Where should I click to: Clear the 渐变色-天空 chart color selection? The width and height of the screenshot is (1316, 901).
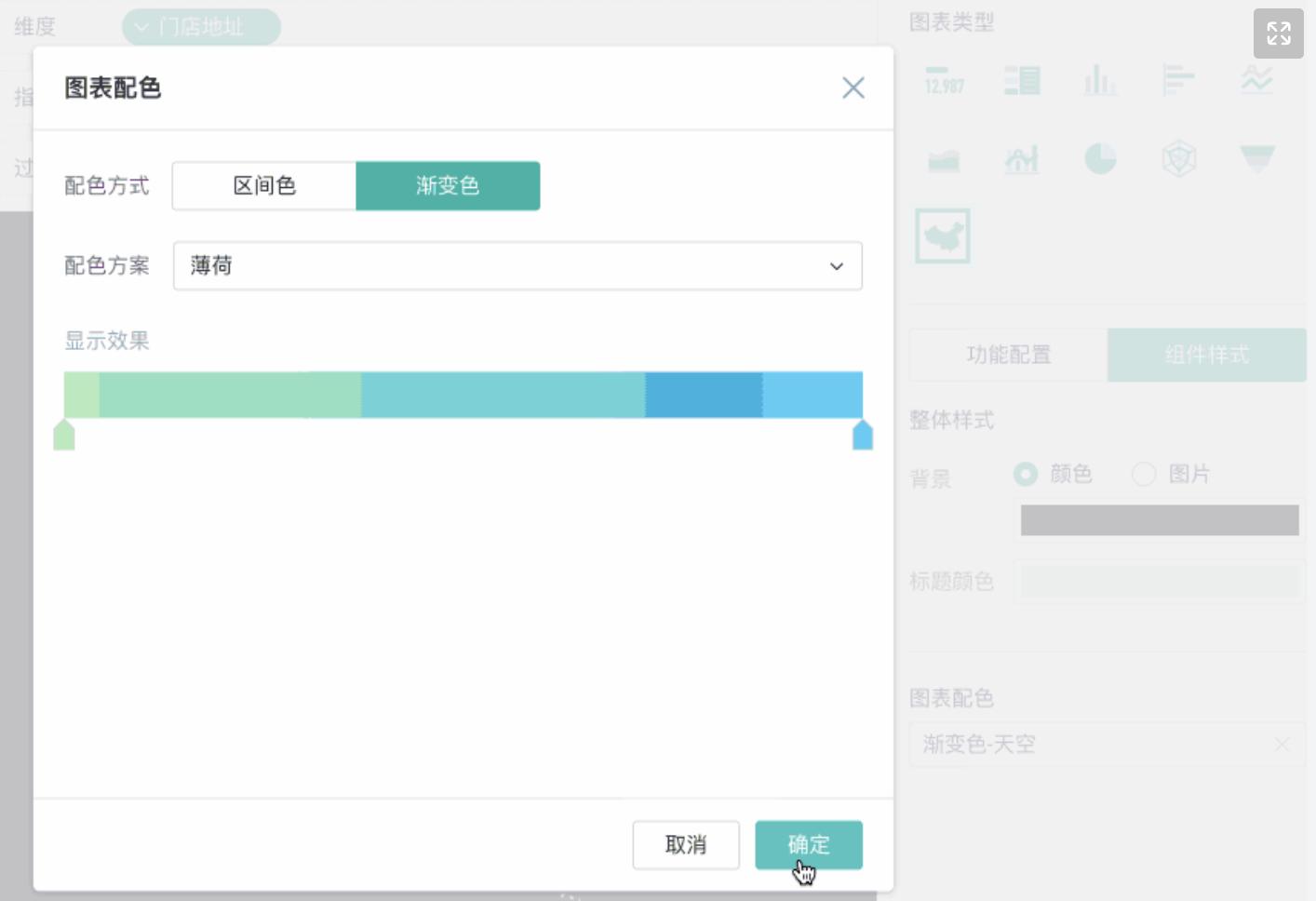click(x=1282, y=745)
